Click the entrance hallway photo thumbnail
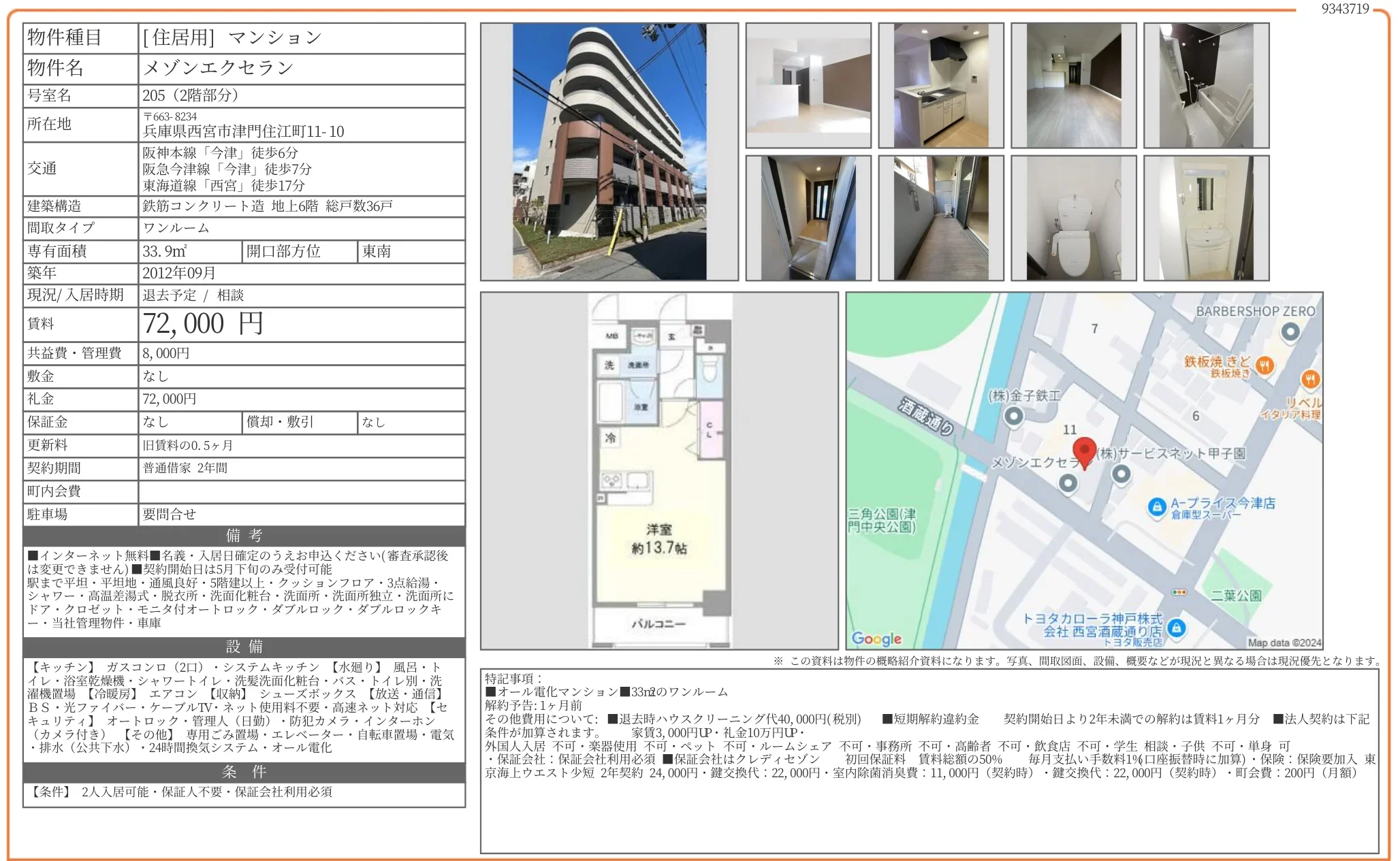 coord(808,218)
